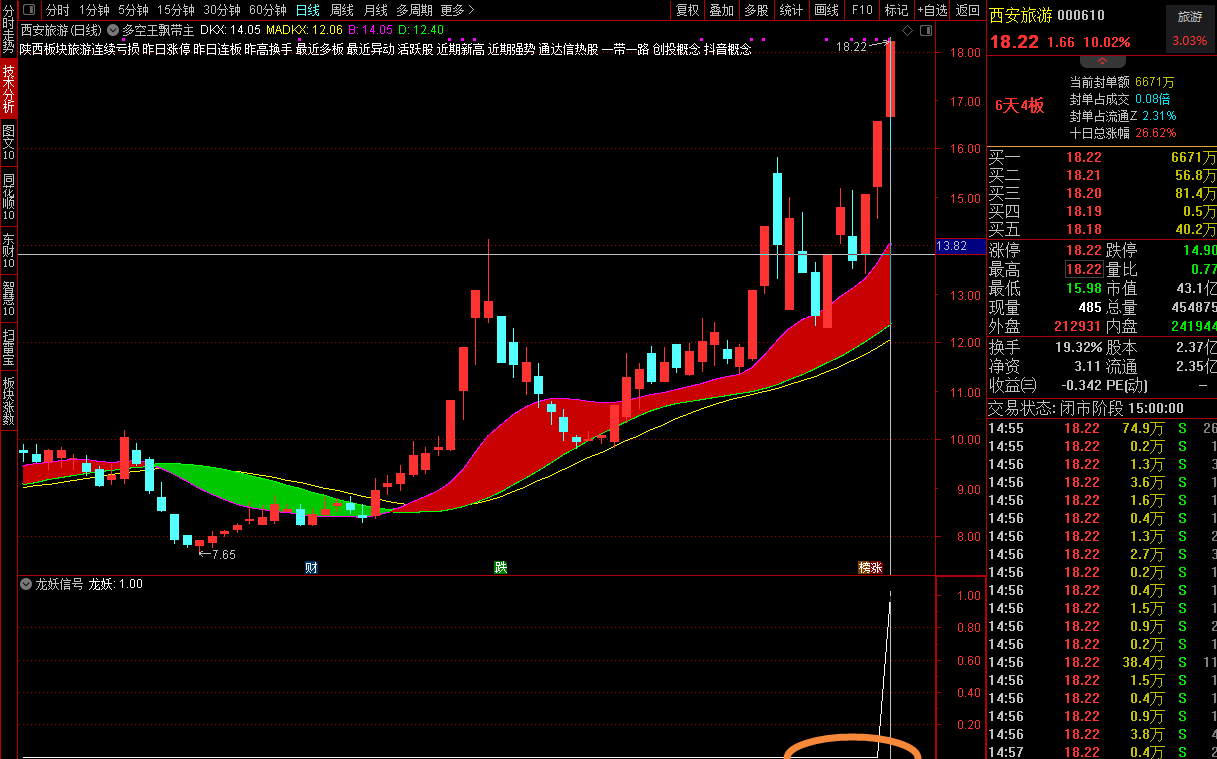Click the 叠加 overlay button
This screenshot has width=1217, height=759.
click(721, 10)
